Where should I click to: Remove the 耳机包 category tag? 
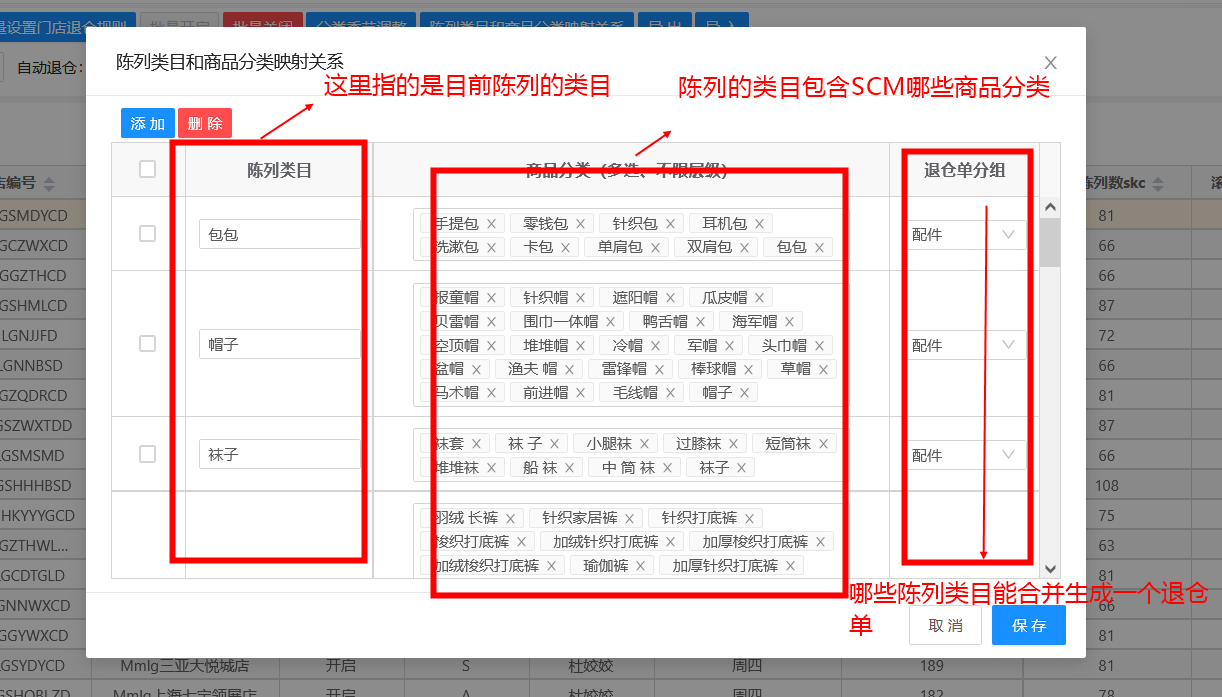(760, 224)
